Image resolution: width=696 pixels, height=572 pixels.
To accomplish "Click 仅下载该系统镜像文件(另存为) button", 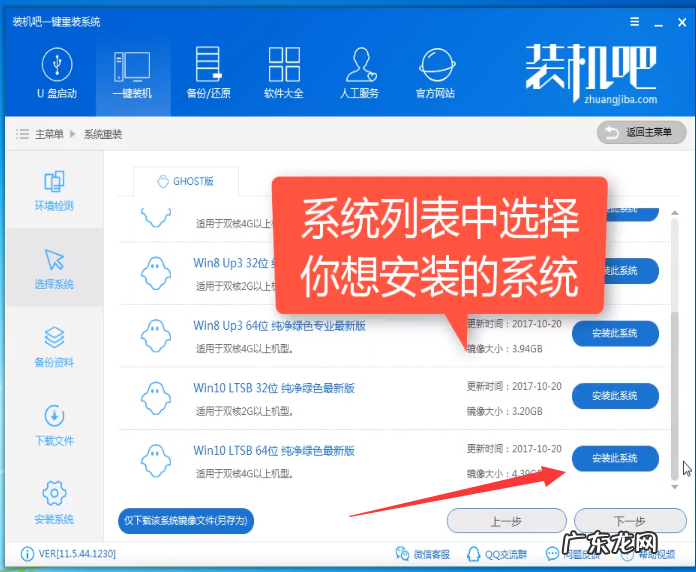I will click(186, 521).
